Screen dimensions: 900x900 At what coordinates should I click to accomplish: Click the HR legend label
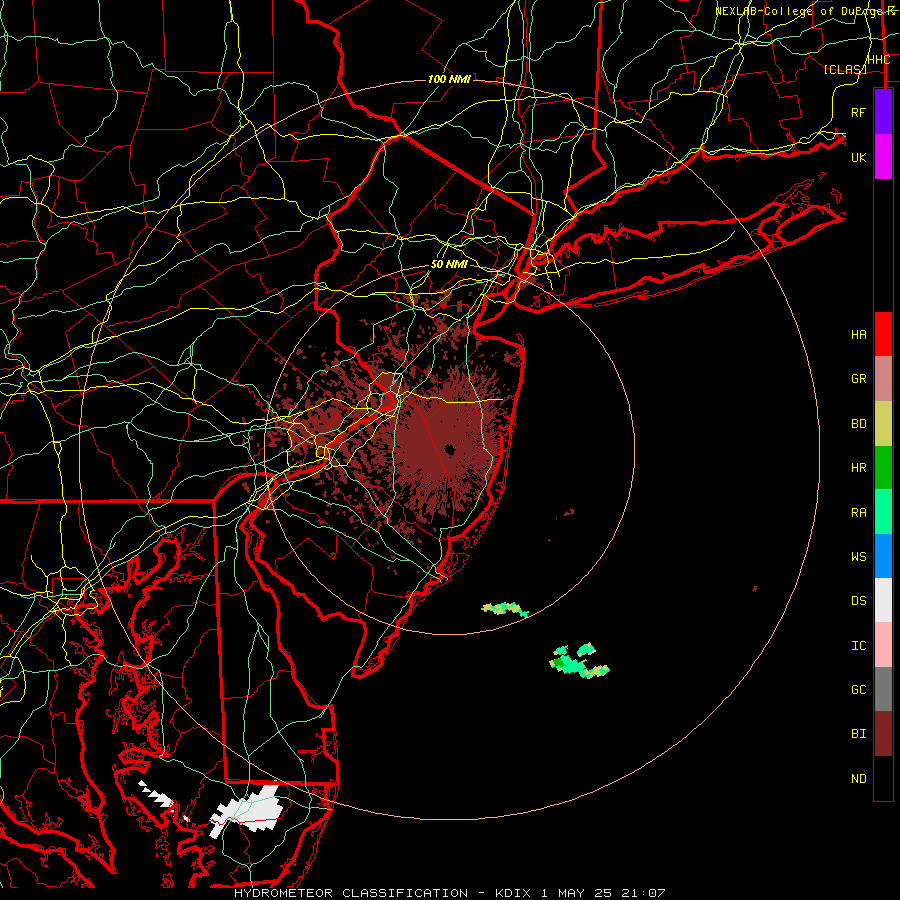click(858, 468)
